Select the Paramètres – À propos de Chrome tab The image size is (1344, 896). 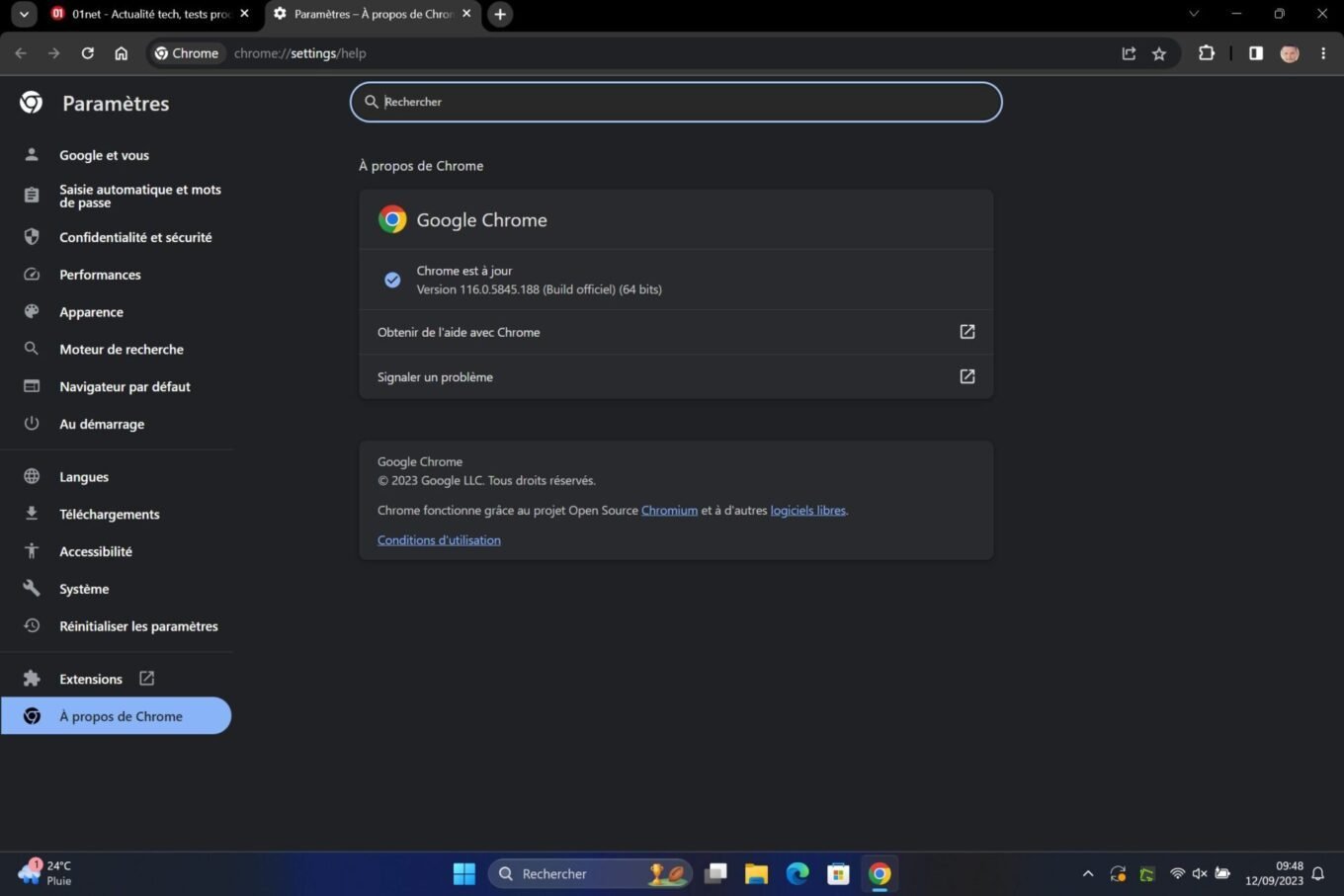tap(373, 14)
